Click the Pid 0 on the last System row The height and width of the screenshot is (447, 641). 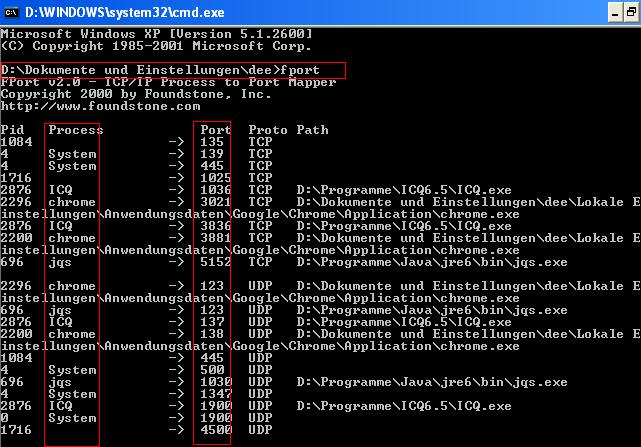click(x=4, y=418)
